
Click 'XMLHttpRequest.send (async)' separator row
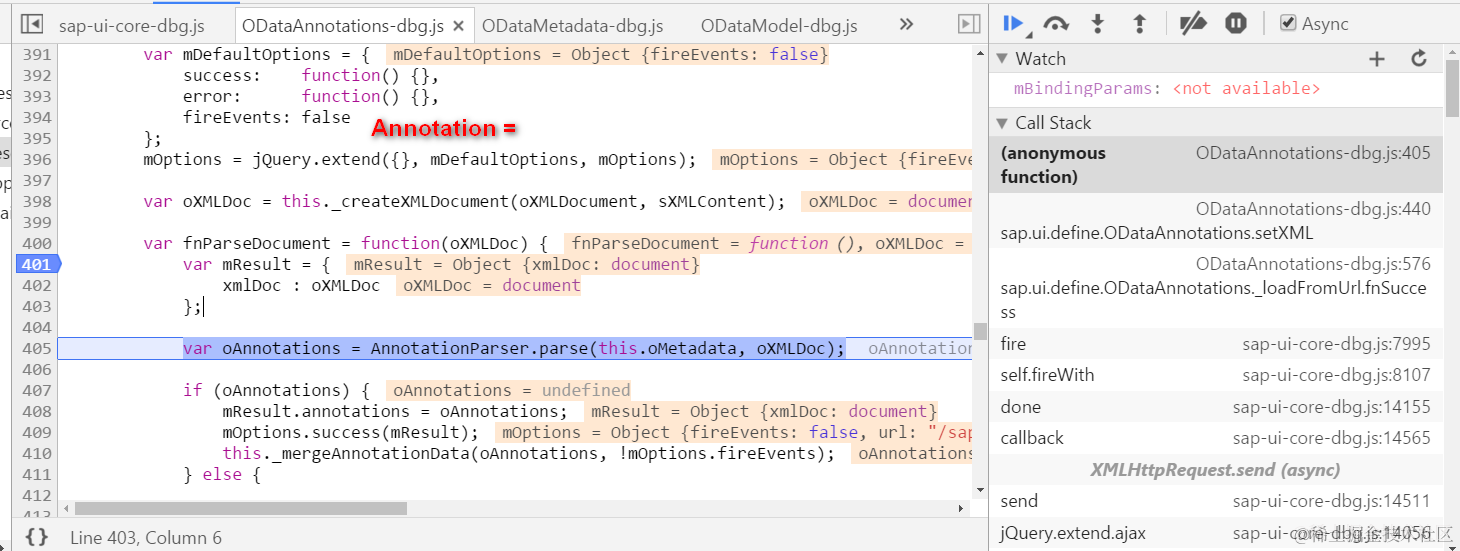1216,469
